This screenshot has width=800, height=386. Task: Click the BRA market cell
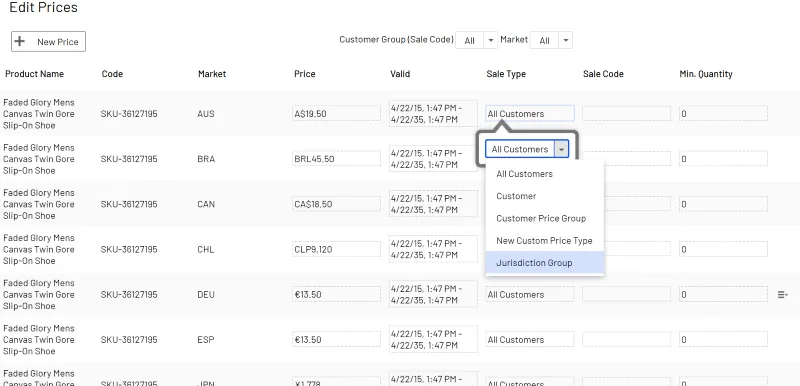(x=206, y=159)
